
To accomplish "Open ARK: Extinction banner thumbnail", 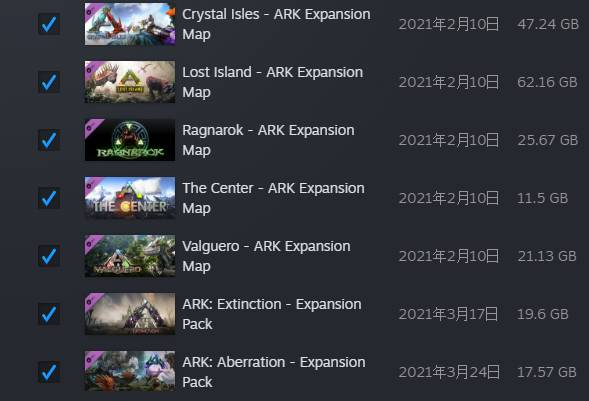I will 130,314.
